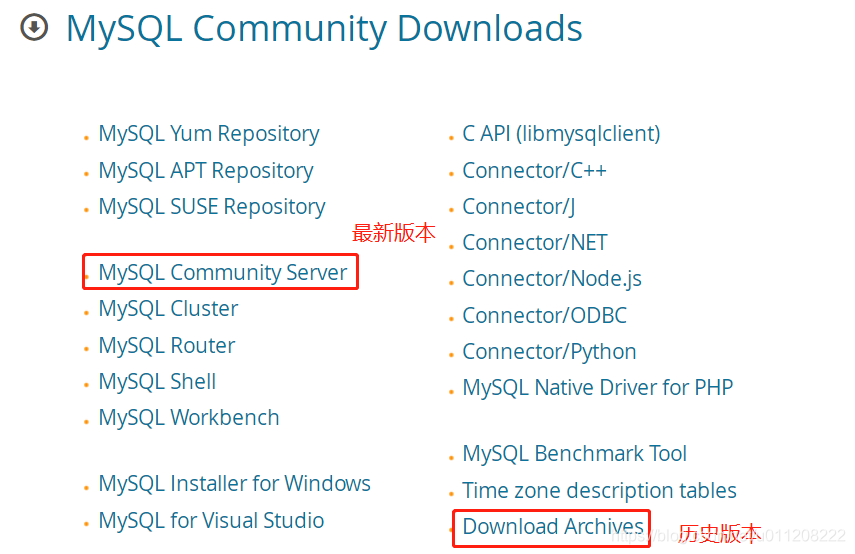Open the MySQL Router link

167,345
